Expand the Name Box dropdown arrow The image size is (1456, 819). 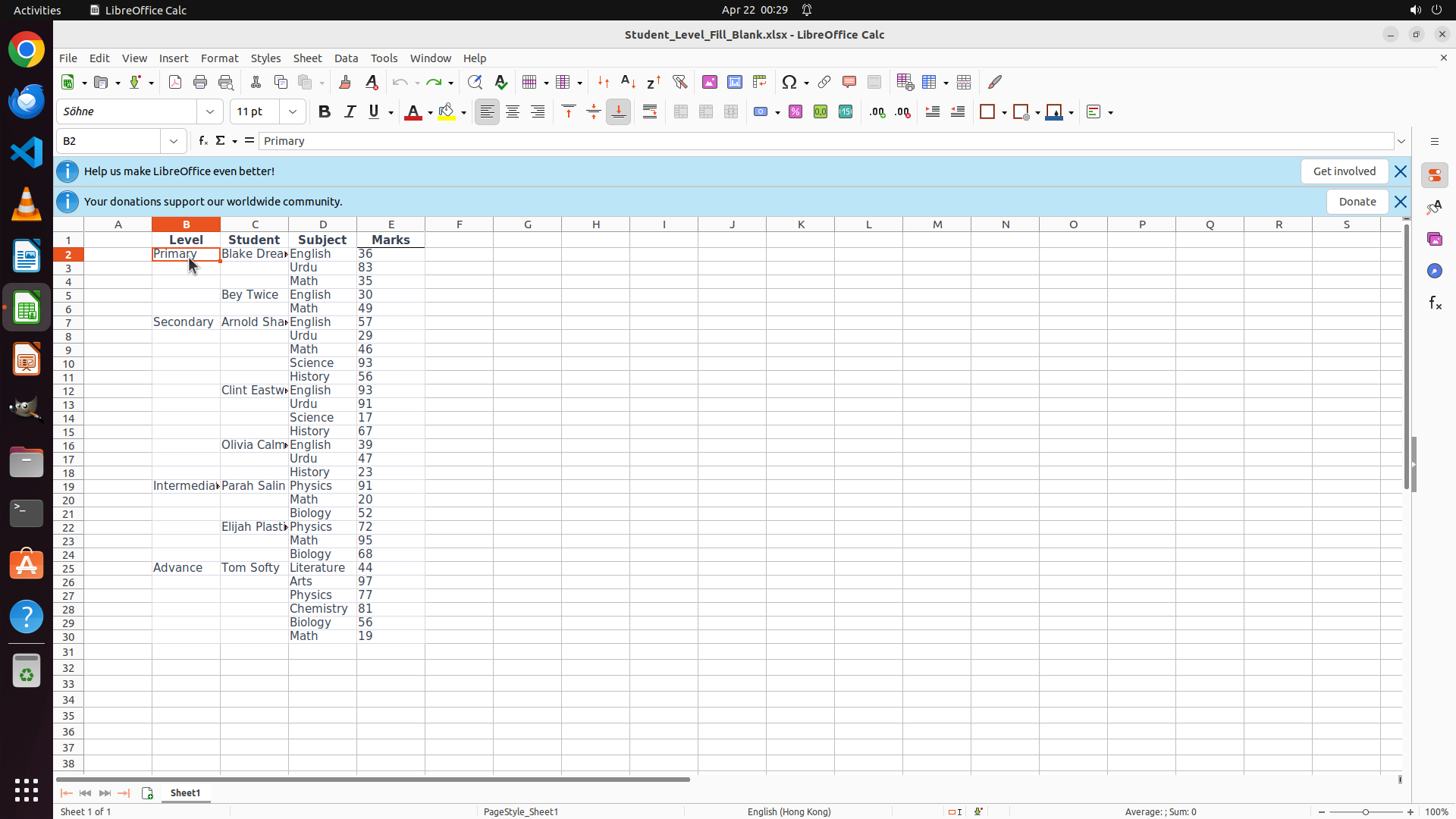point(174,141)
